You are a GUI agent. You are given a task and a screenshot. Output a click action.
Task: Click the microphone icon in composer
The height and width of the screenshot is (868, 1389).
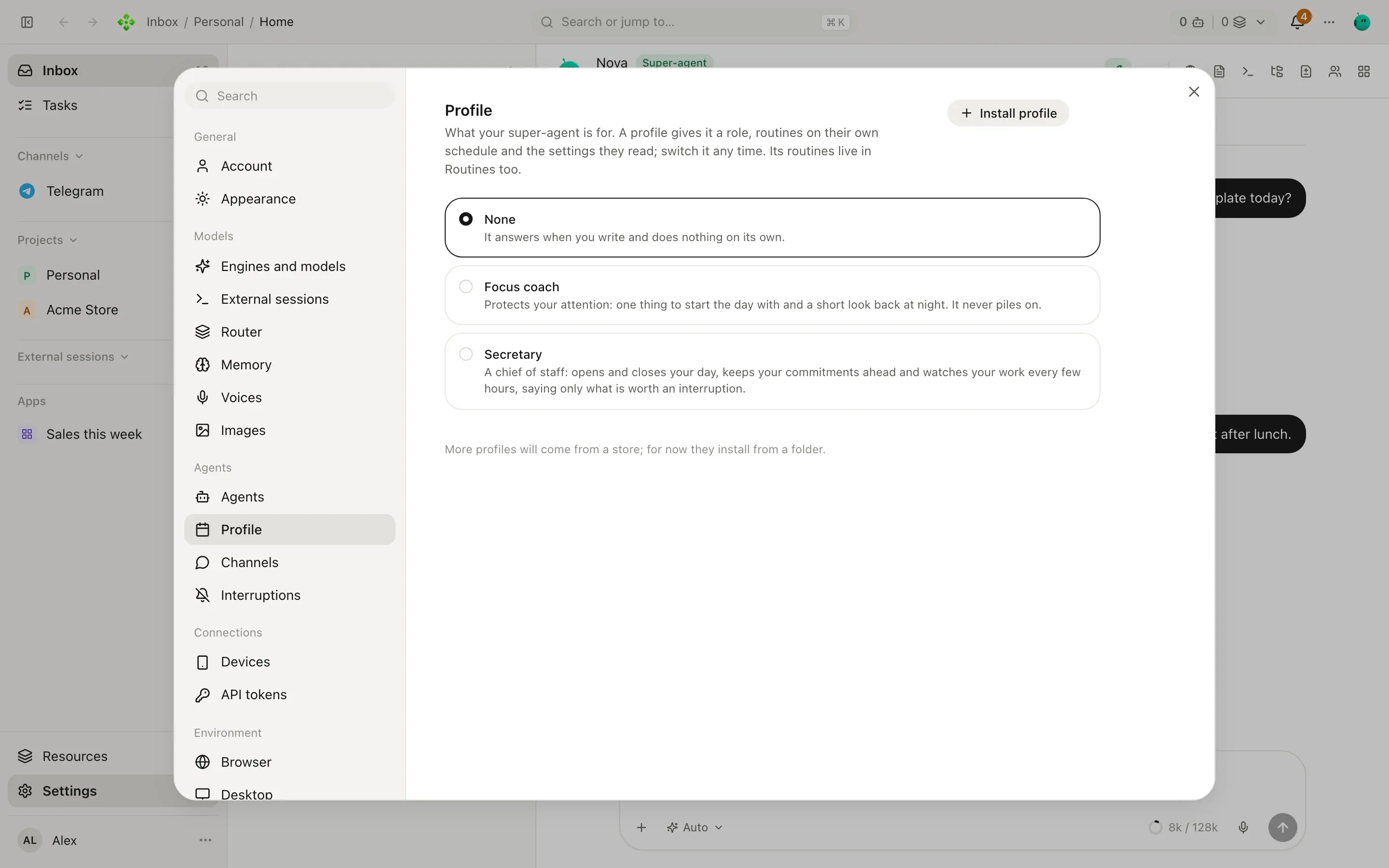1243,827
